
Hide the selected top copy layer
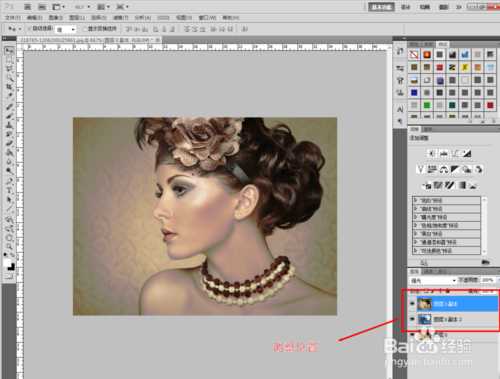tap(412, 304)
